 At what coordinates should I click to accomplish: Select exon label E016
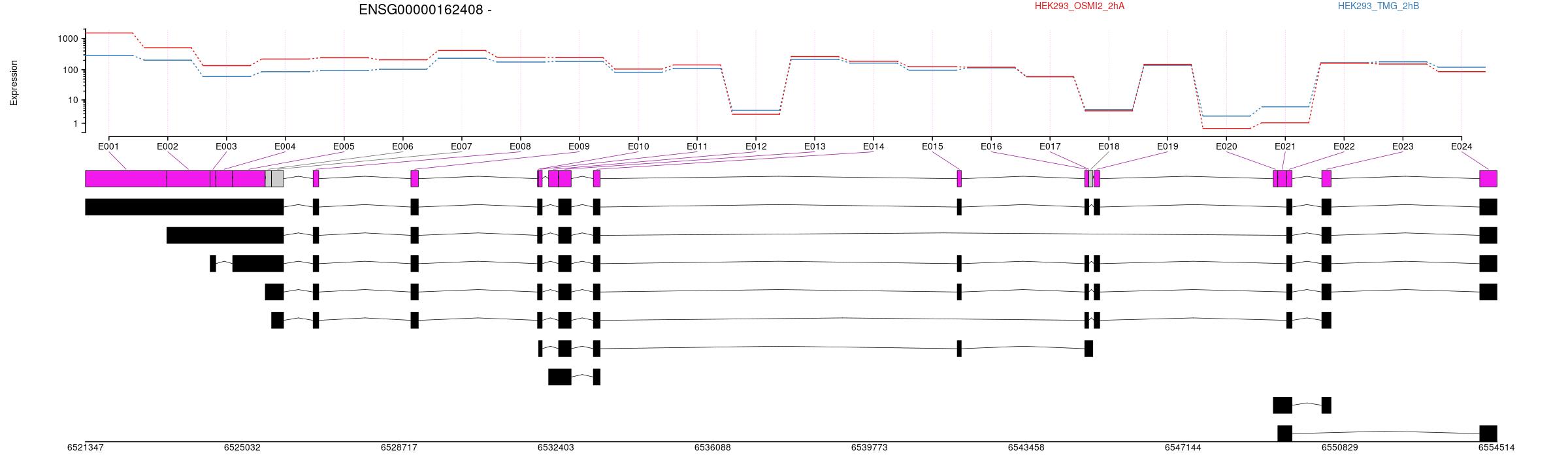pos(991,147)
